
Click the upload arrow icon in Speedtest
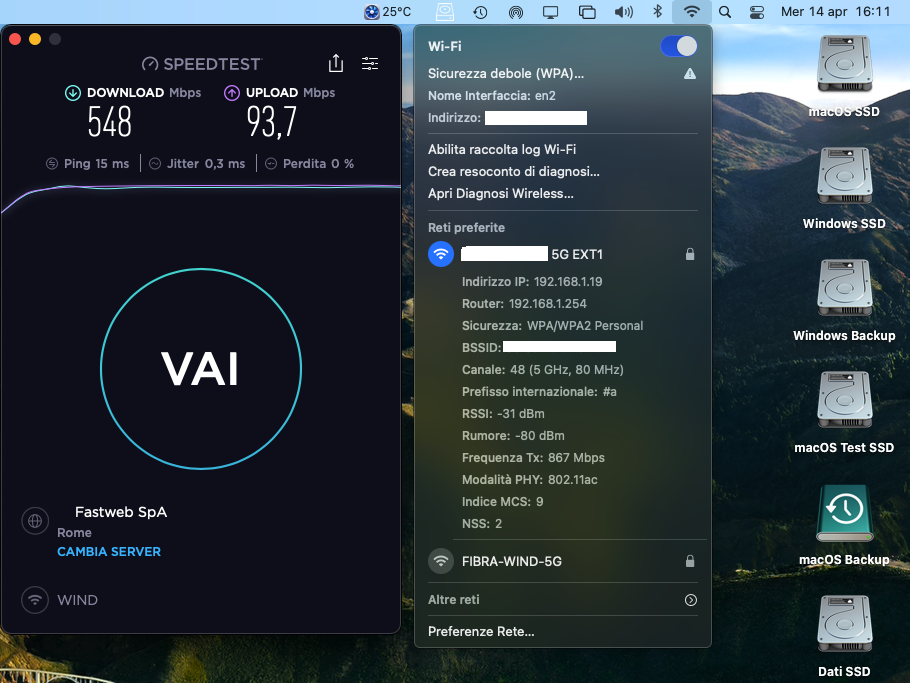click(232, 93)
